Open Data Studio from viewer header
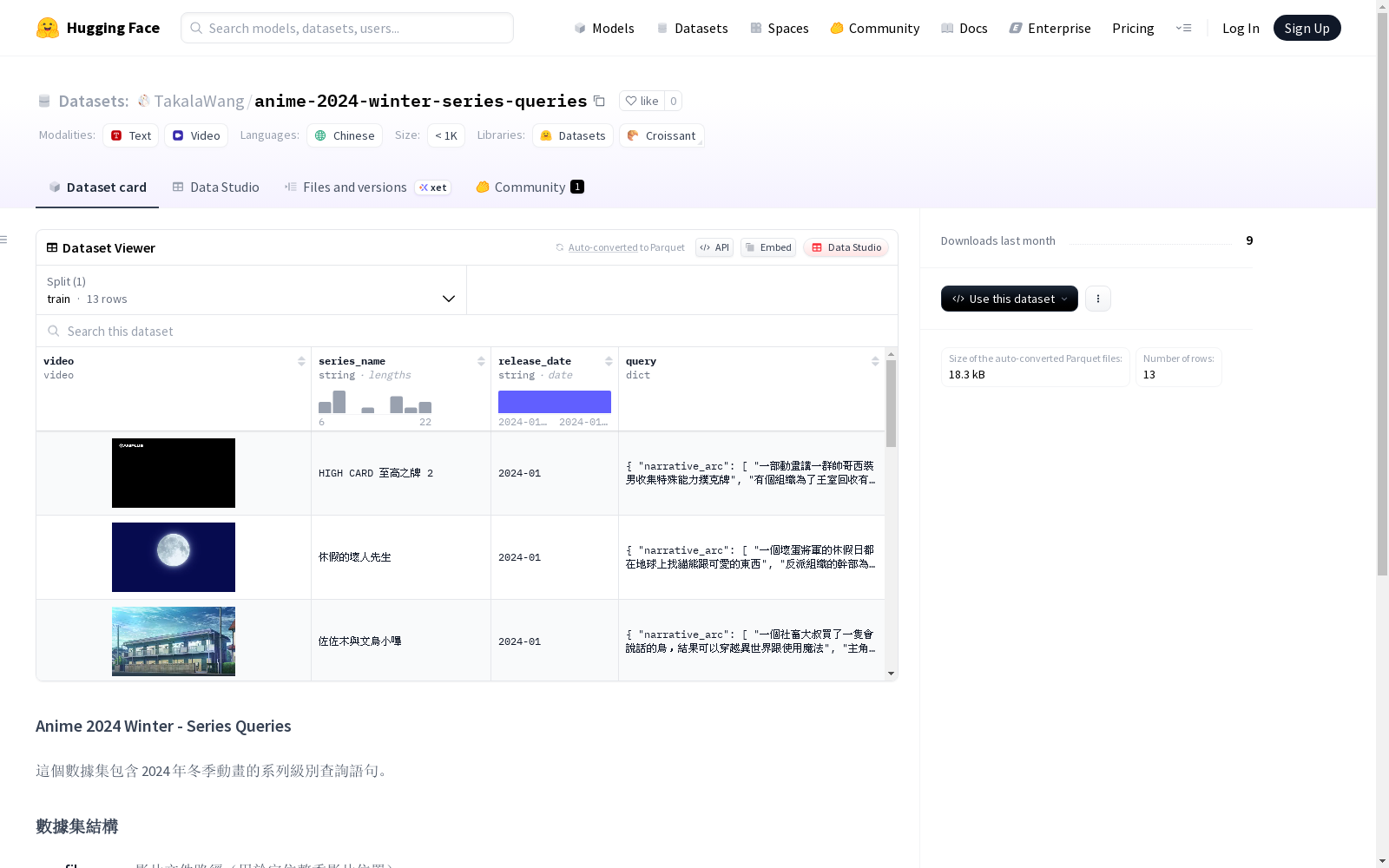Viewport: 1389px width, 868px height. (846, 247)
